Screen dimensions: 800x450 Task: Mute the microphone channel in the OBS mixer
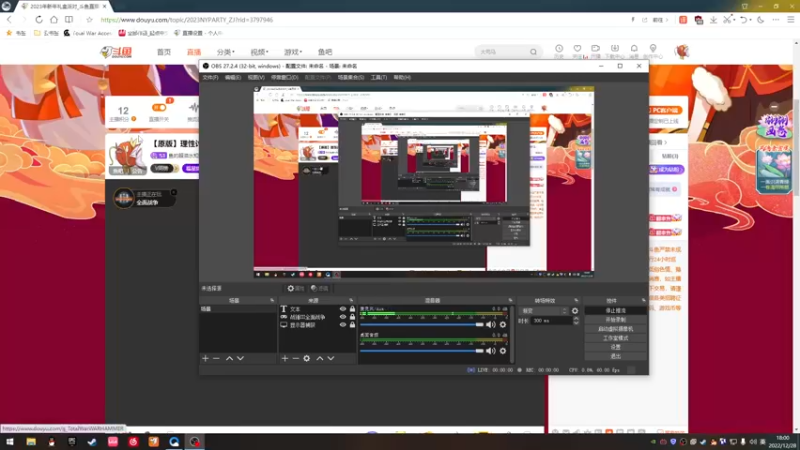point(491,324)
